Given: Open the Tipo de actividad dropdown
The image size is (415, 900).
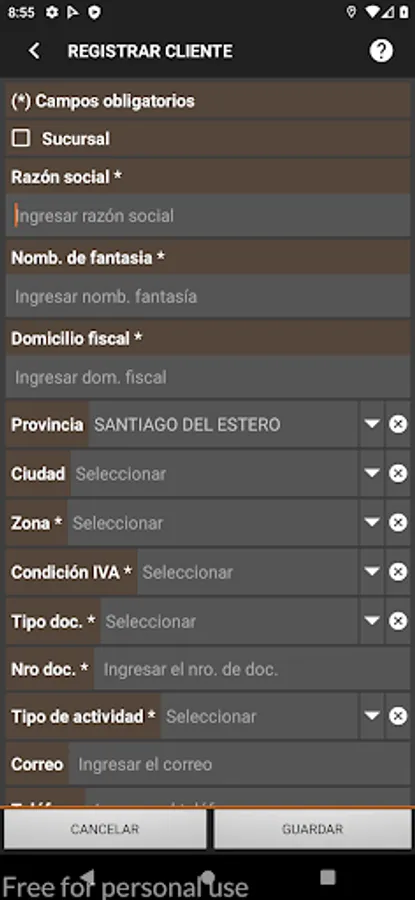Looking at the screenshot, I should coord(372,716).
